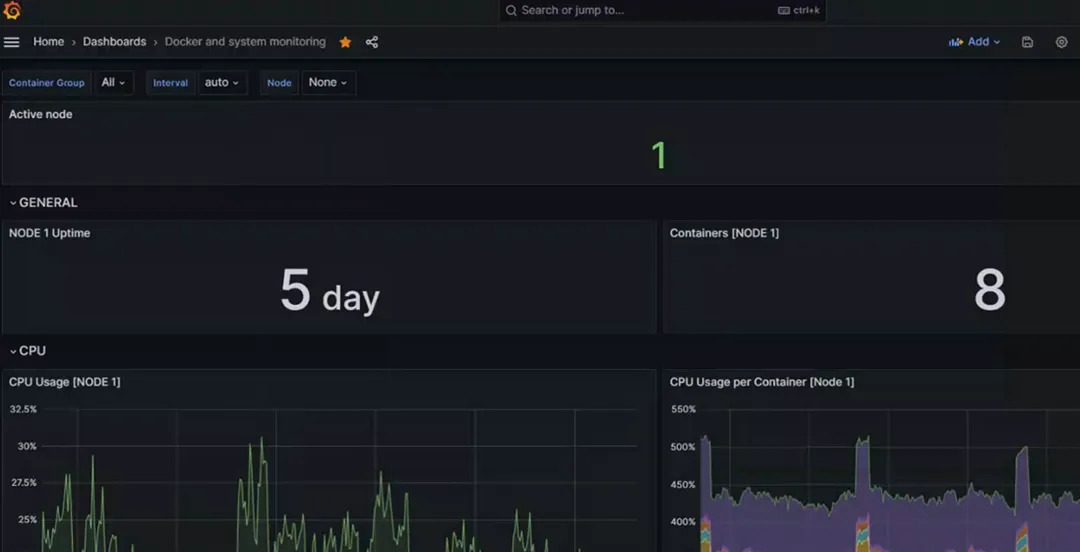Click the Node variable label
Screen dimensions: 1080x552
279,83
